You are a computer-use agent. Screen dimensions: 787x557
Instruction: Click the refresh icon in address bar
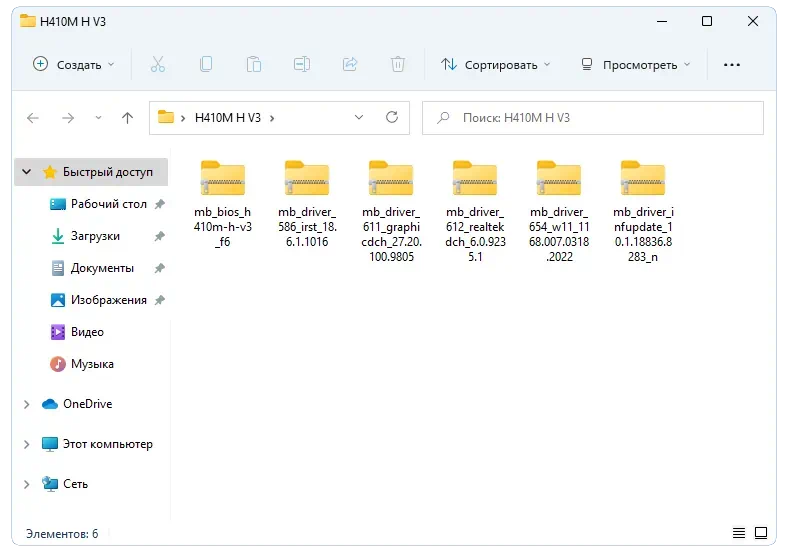(392, 117)
